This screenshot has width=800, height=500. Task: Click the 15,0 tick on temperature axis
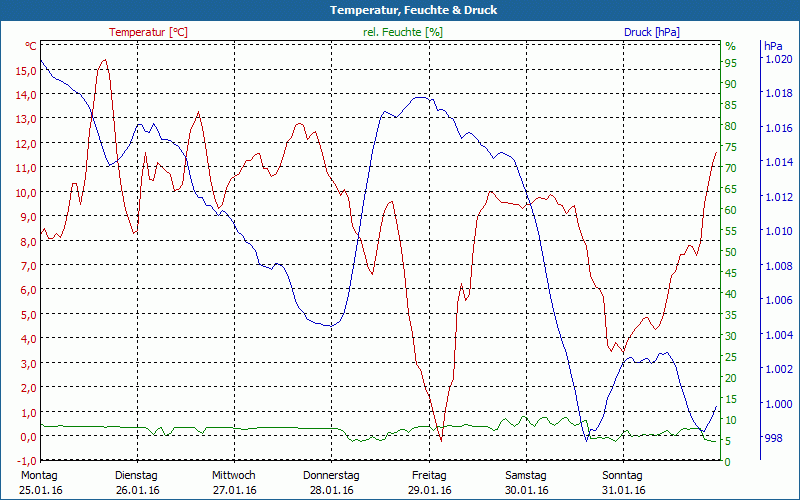point(27,71)
